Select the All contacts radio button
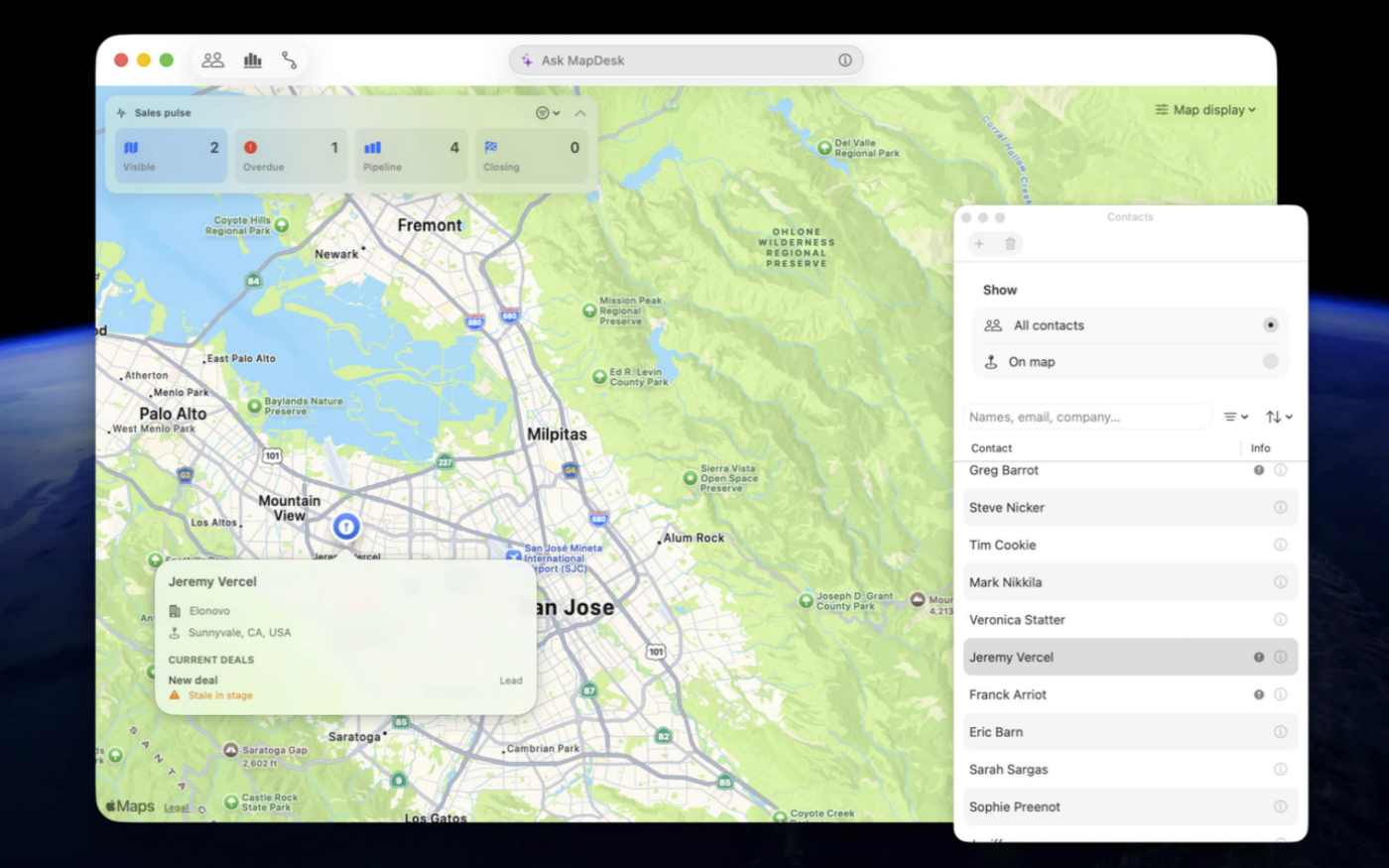 1270,325
